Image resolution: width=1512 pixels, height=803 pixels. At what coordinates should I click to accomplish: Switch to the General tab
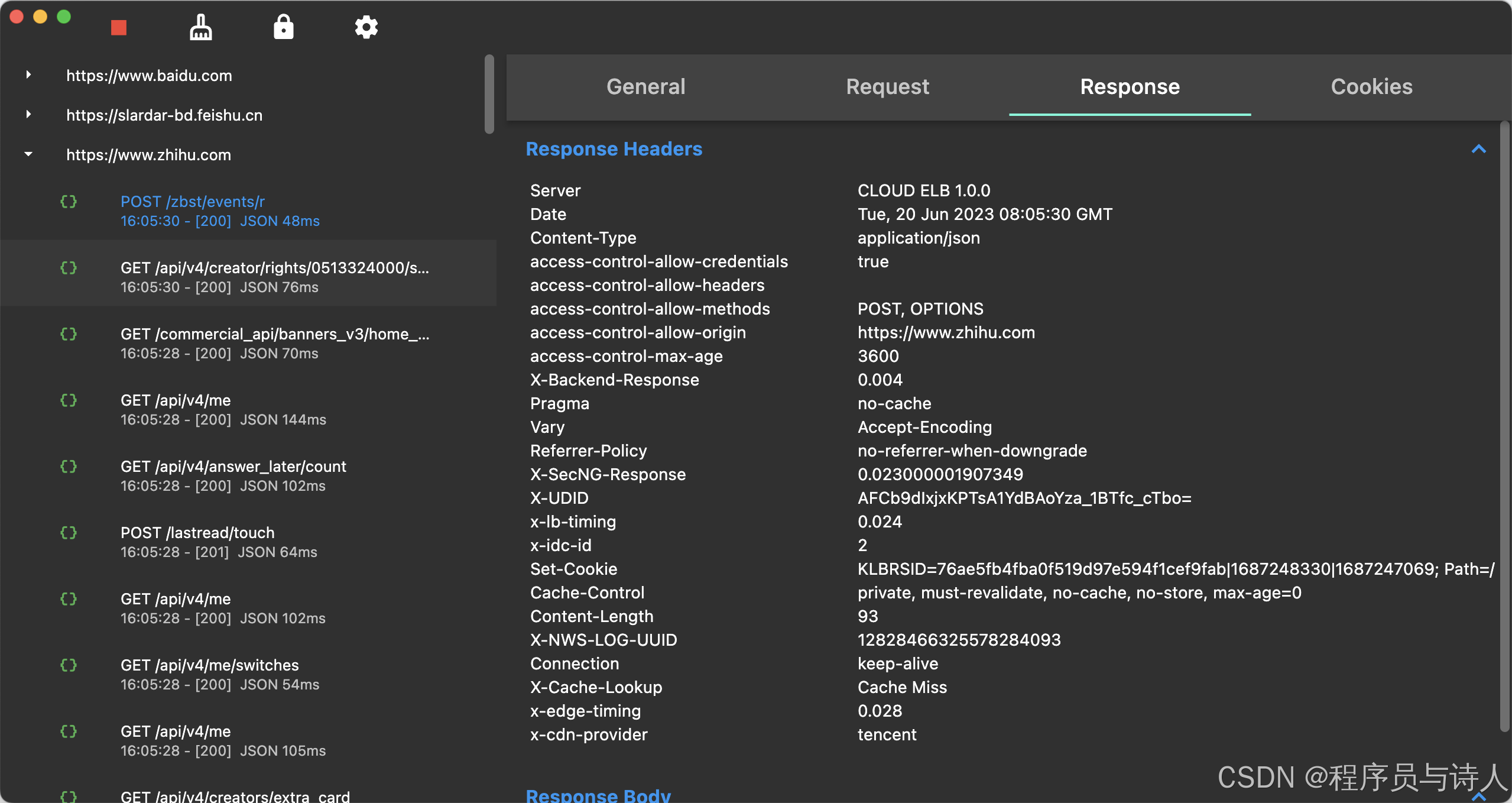pyautogui.click(x=645, y=87)
